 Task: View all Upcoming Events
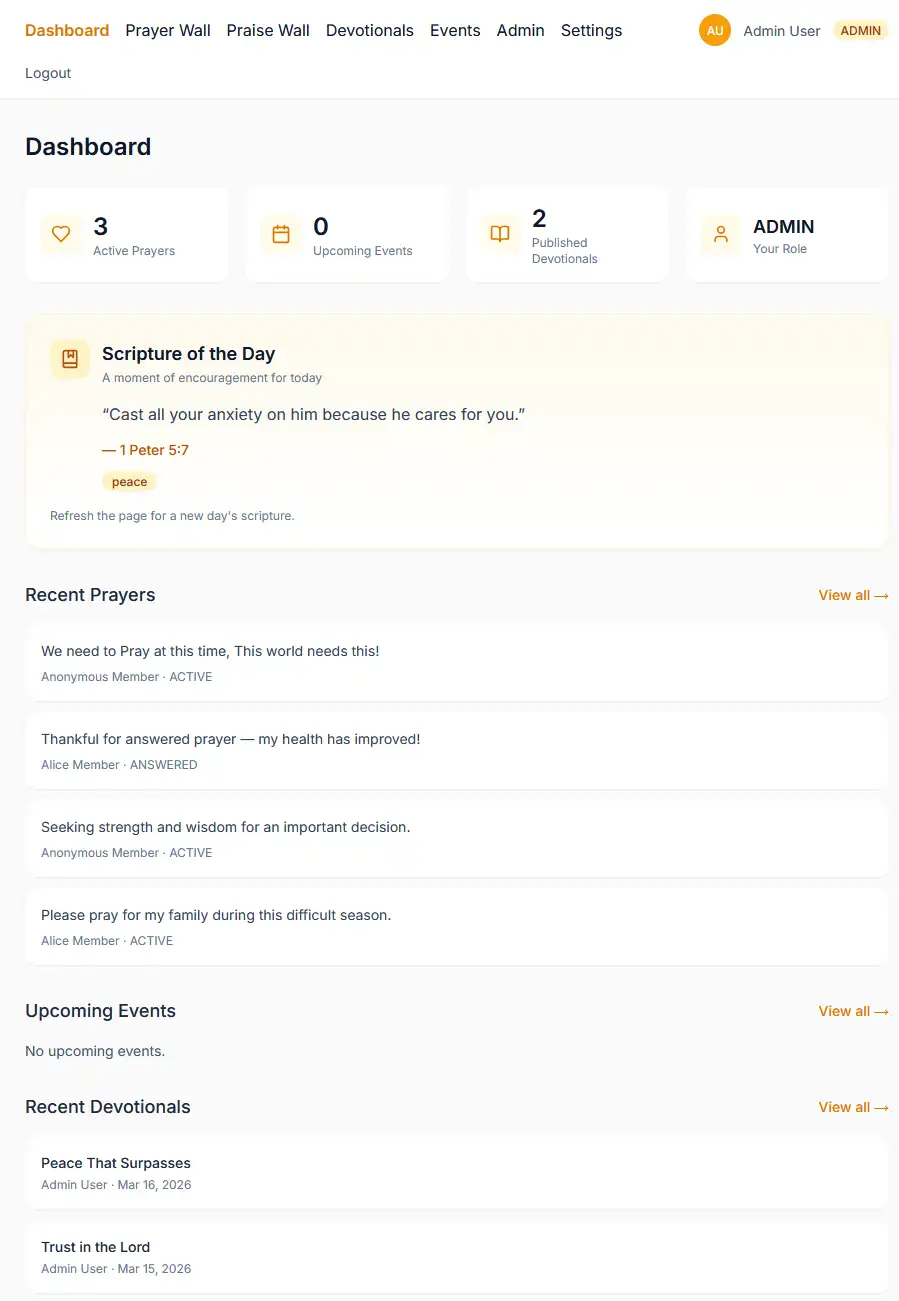pos(853,1011)
